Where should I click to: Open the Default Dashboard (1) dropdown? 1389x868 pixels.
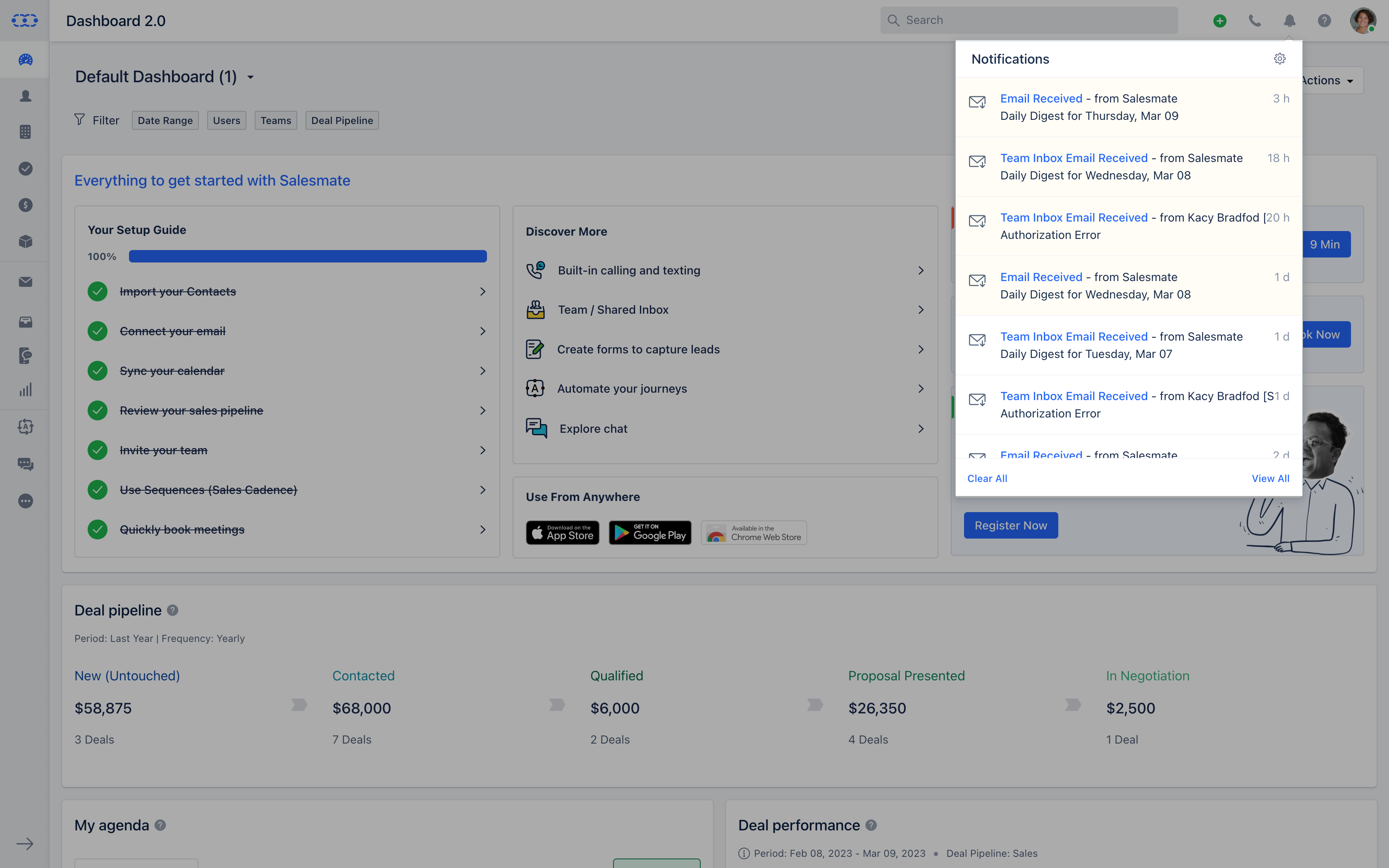(164, 77)
